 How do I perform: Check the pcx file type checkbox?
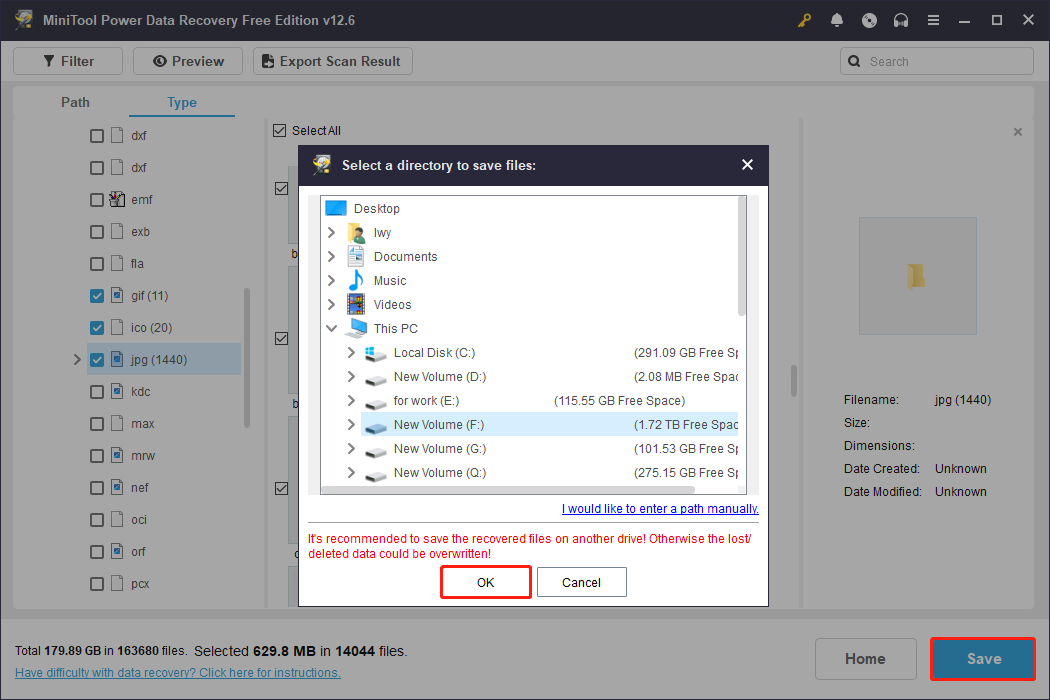pyautogui.click(x=97, y=584)
